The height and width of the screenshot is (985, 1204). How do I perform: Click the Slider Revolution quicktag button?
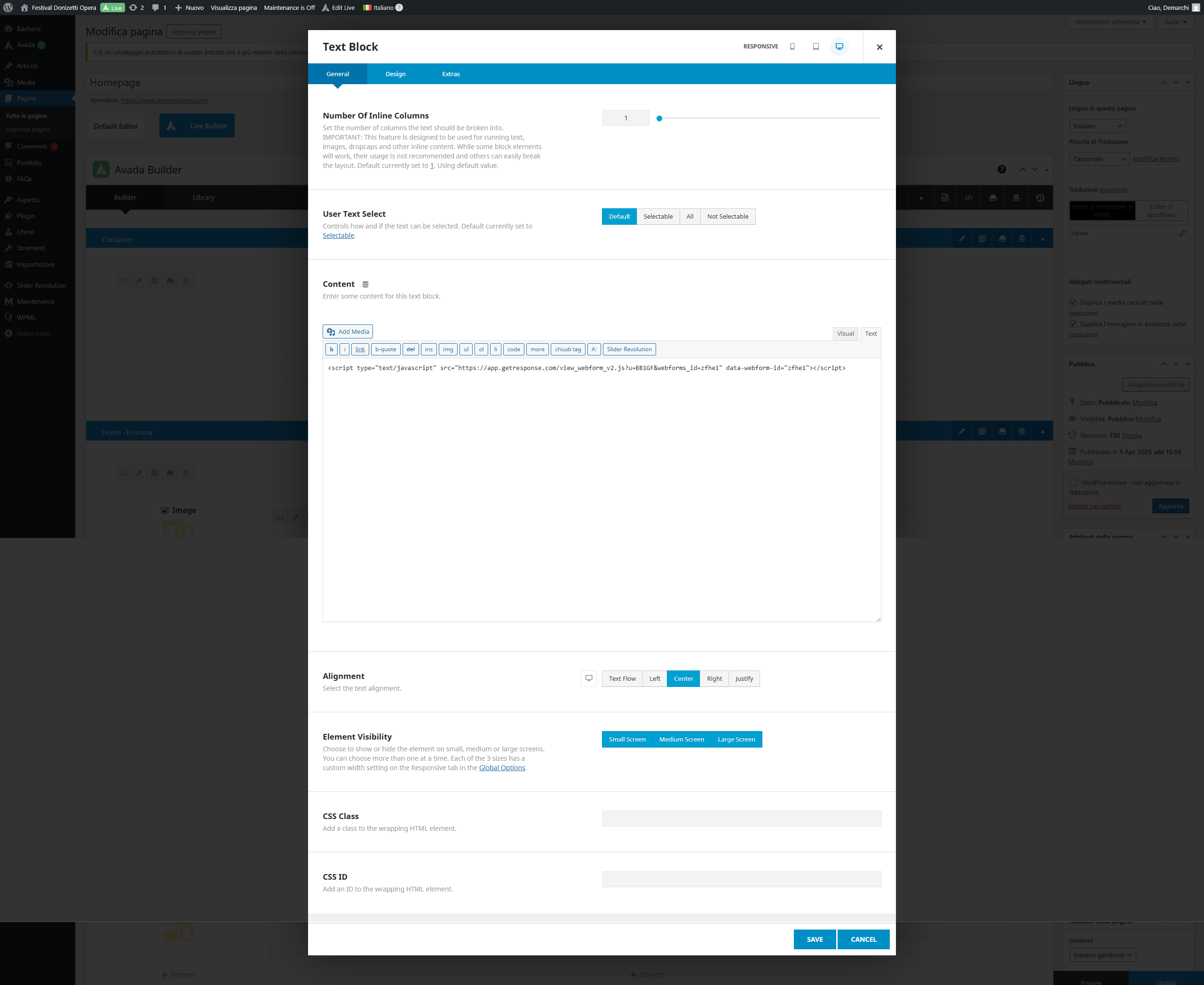629,349
